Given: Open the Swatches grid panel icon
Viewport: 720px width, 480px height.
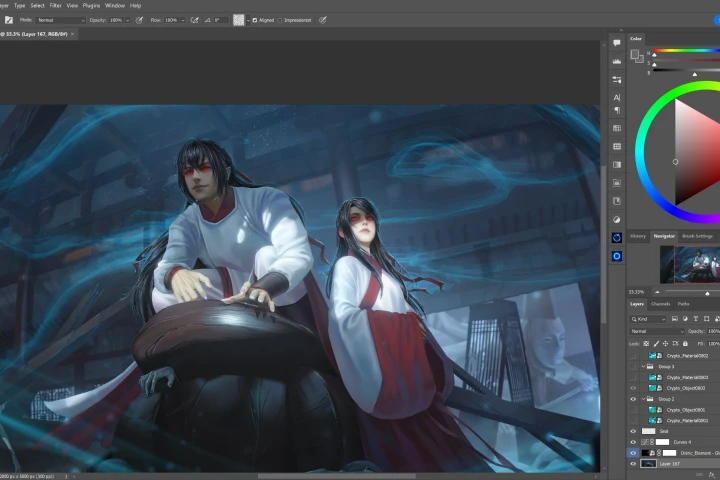Looking at the screenshot, I should (x=617, y=128).
